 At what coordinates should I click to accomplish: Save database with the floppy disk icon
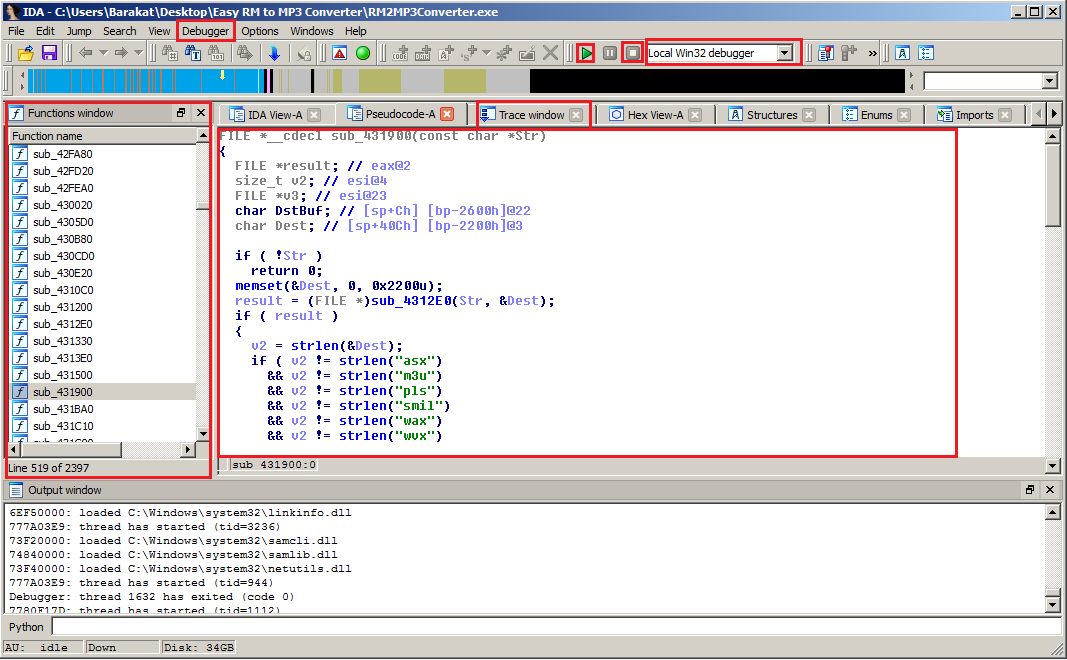click(x=49, y=53)
